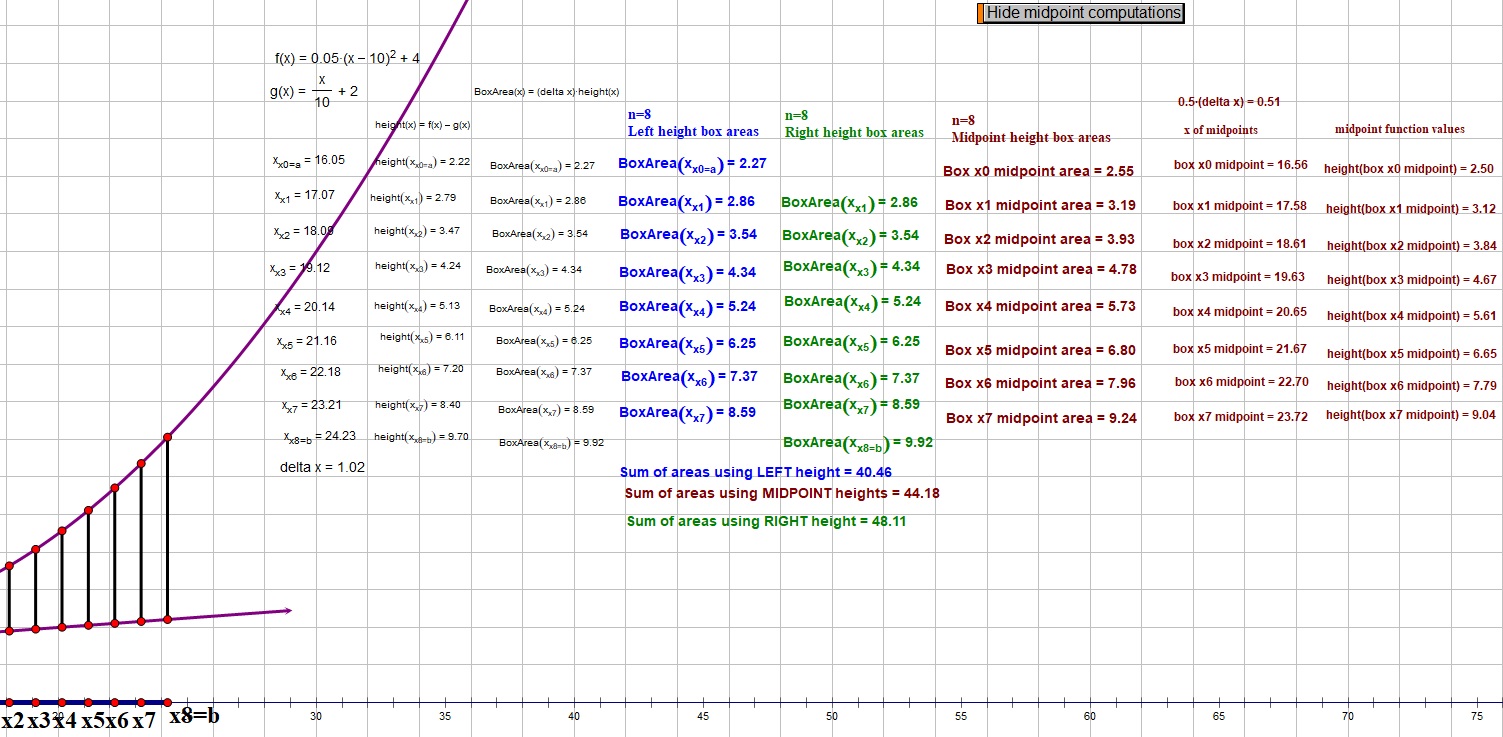Select the 'Left height box areas' heading
This screenshot has width=1503, height=737.
click(x=693, y=131)
